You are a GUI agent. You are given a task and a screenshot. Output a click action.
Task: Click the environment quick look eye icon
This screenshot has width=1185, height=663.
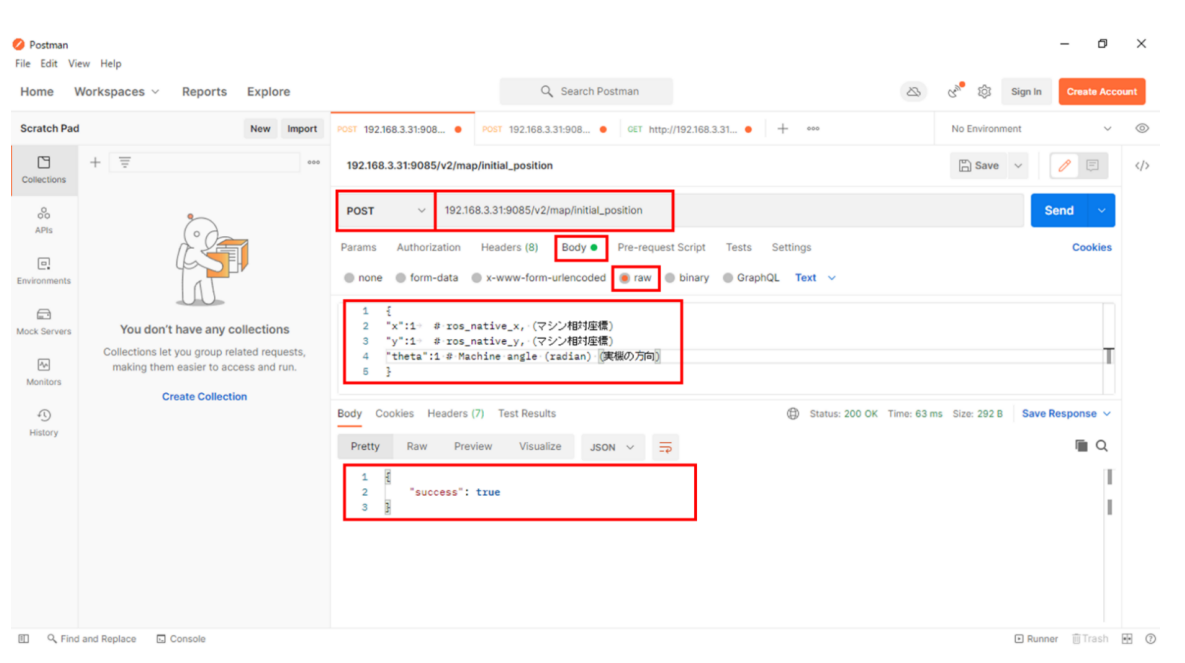click(x=1142, y=129)
